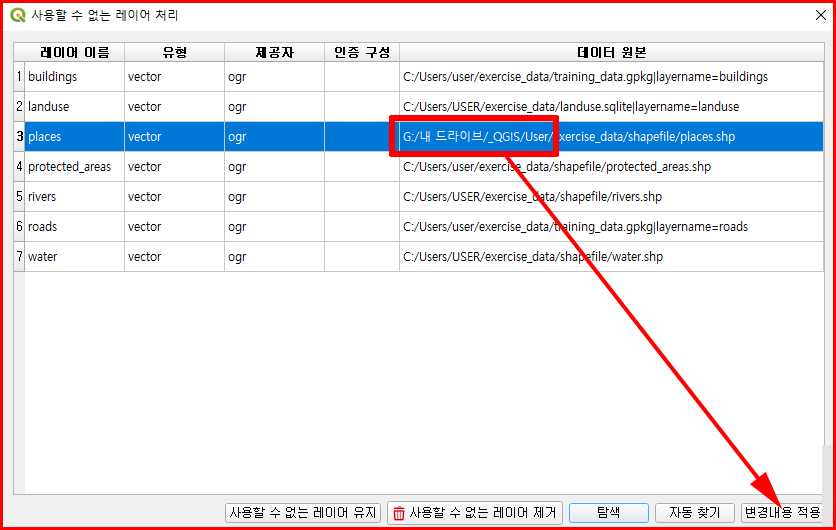Click empty 인증 구성 cell in buildings row
This screenshot has width=836, height=530.
point(362,76)
